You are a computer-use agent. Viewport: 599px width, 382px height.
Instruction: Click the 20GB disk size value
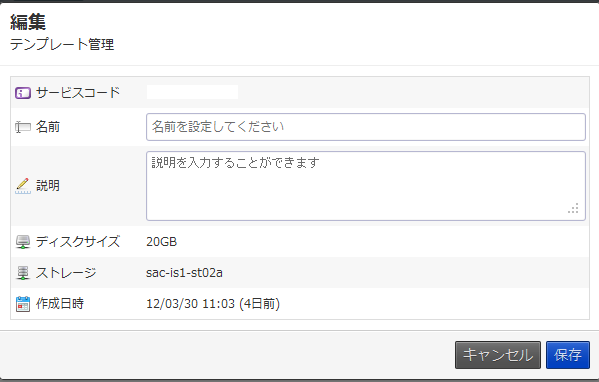coord(162,242)
